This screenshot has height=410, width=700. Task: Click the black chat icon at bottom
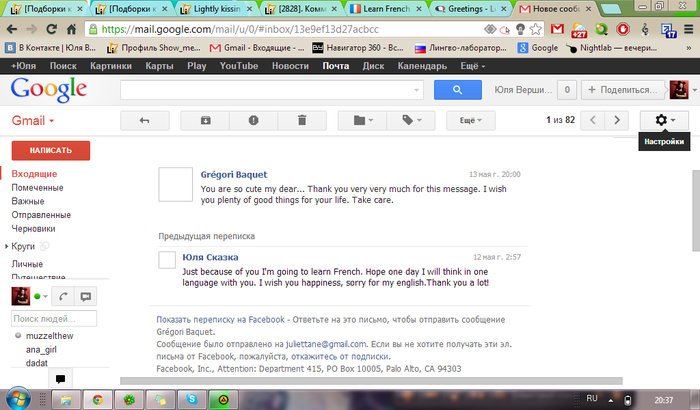coord(60,379)
